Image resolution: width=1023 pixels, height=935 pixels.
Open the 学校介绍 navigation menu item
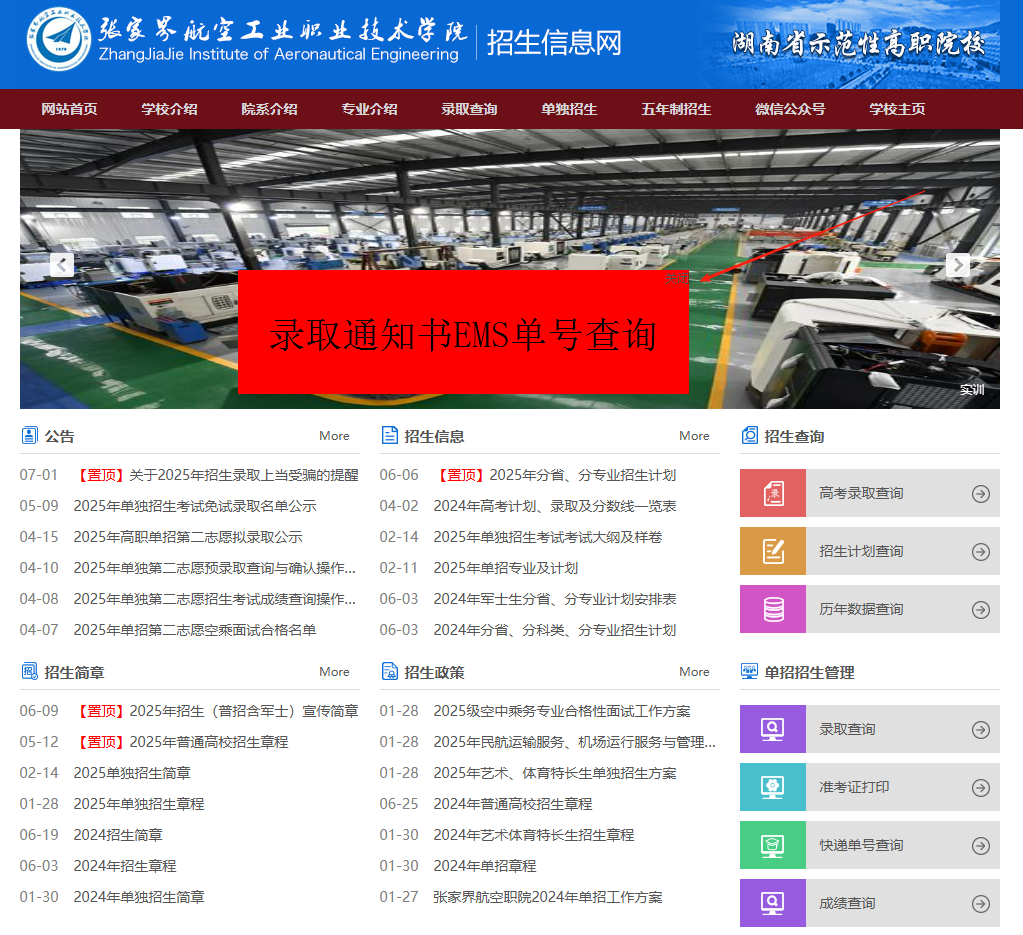tap(169, 109)
